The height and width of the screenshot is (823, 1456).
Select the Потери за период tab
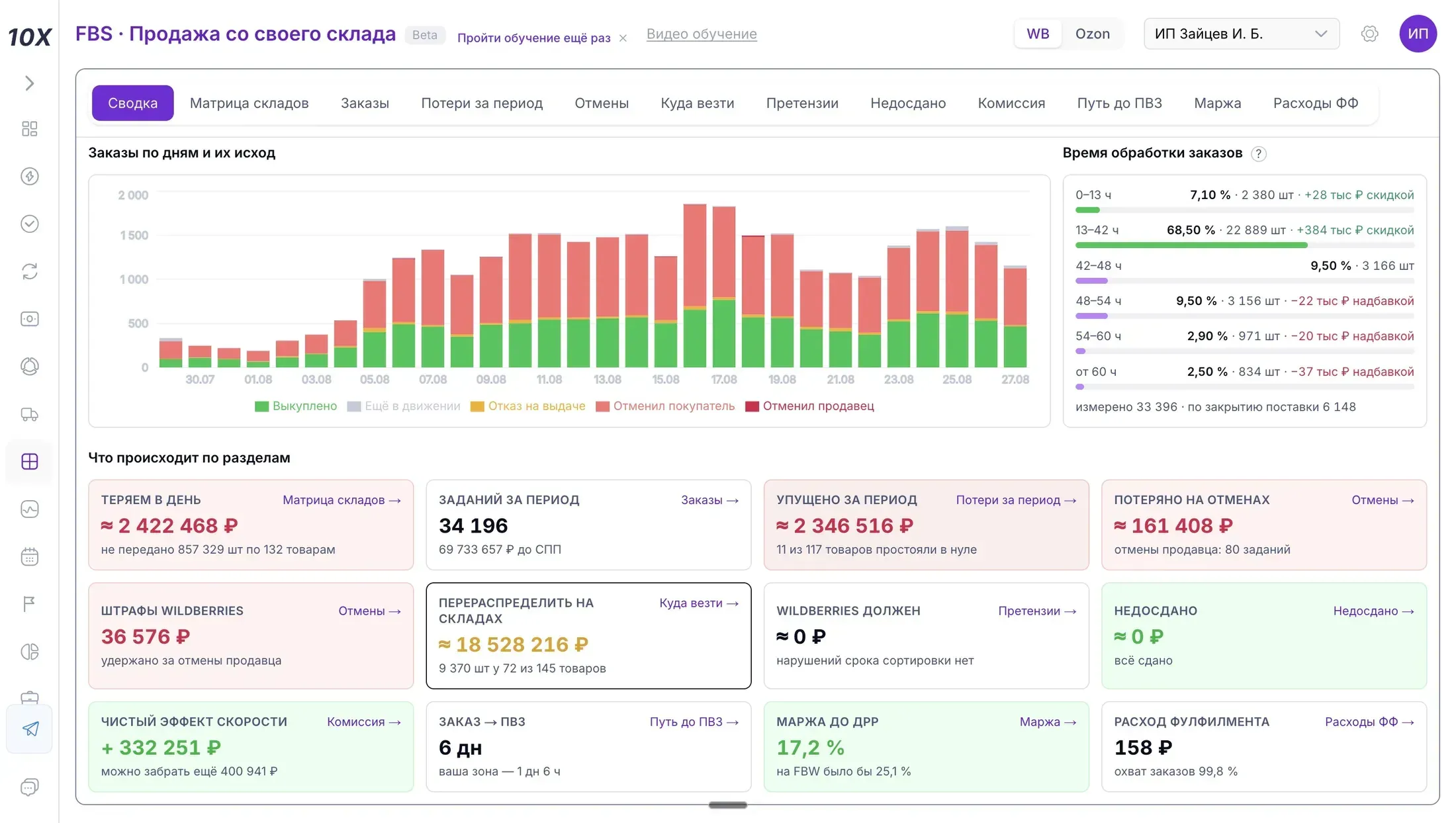click(x=482, y=103)
